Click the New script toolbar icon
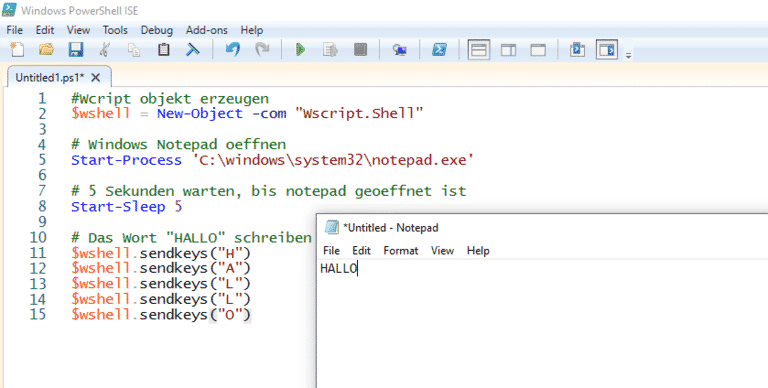 pyautogui.click(x=18, y=49)
